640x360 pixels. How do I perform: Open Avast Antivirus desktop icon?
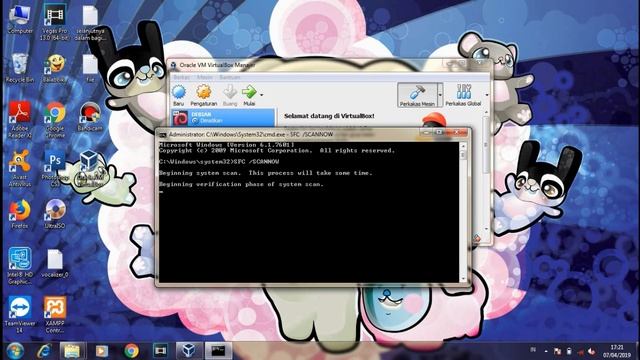pyautogui.click(x=20, y=168)
